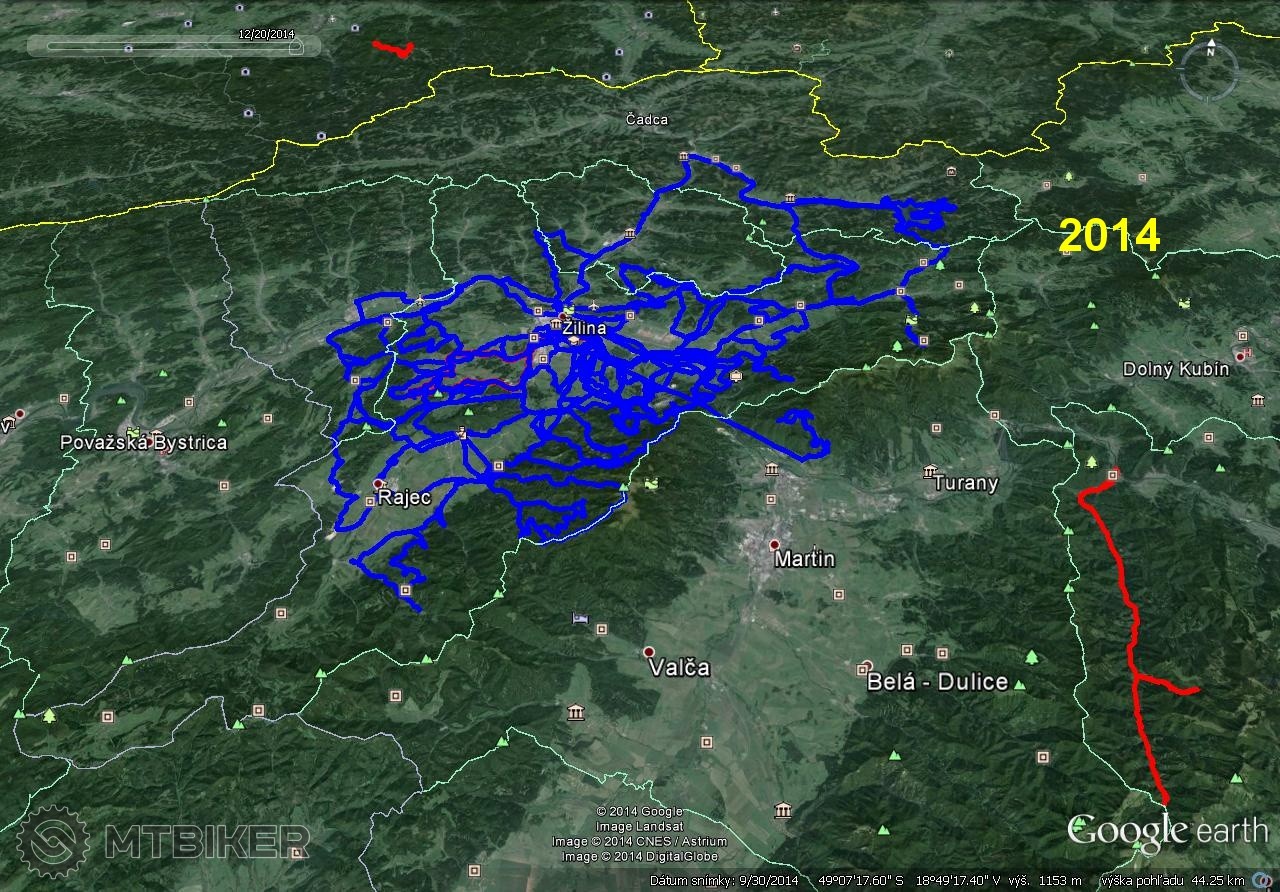1280x892 pixels.
Task: Click the Turany town label
Action: tap(965, 483)
